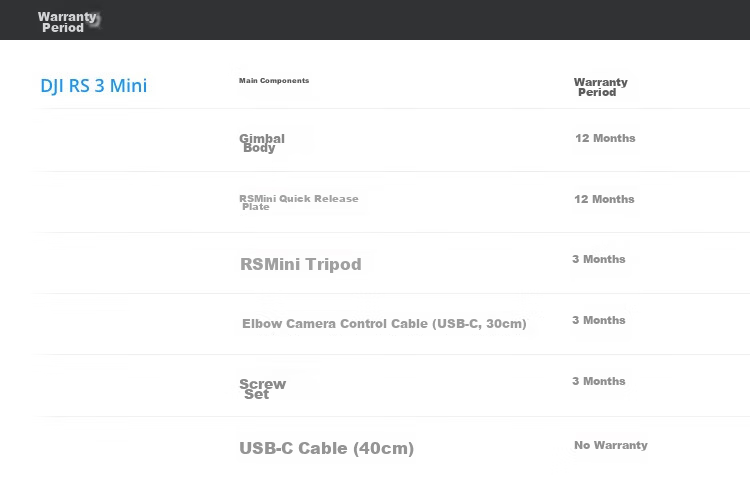Click 3 Months beside RSMini Tripod
Image resolution: width=750 pixels, height=493 pixels.
click(599, 259)
